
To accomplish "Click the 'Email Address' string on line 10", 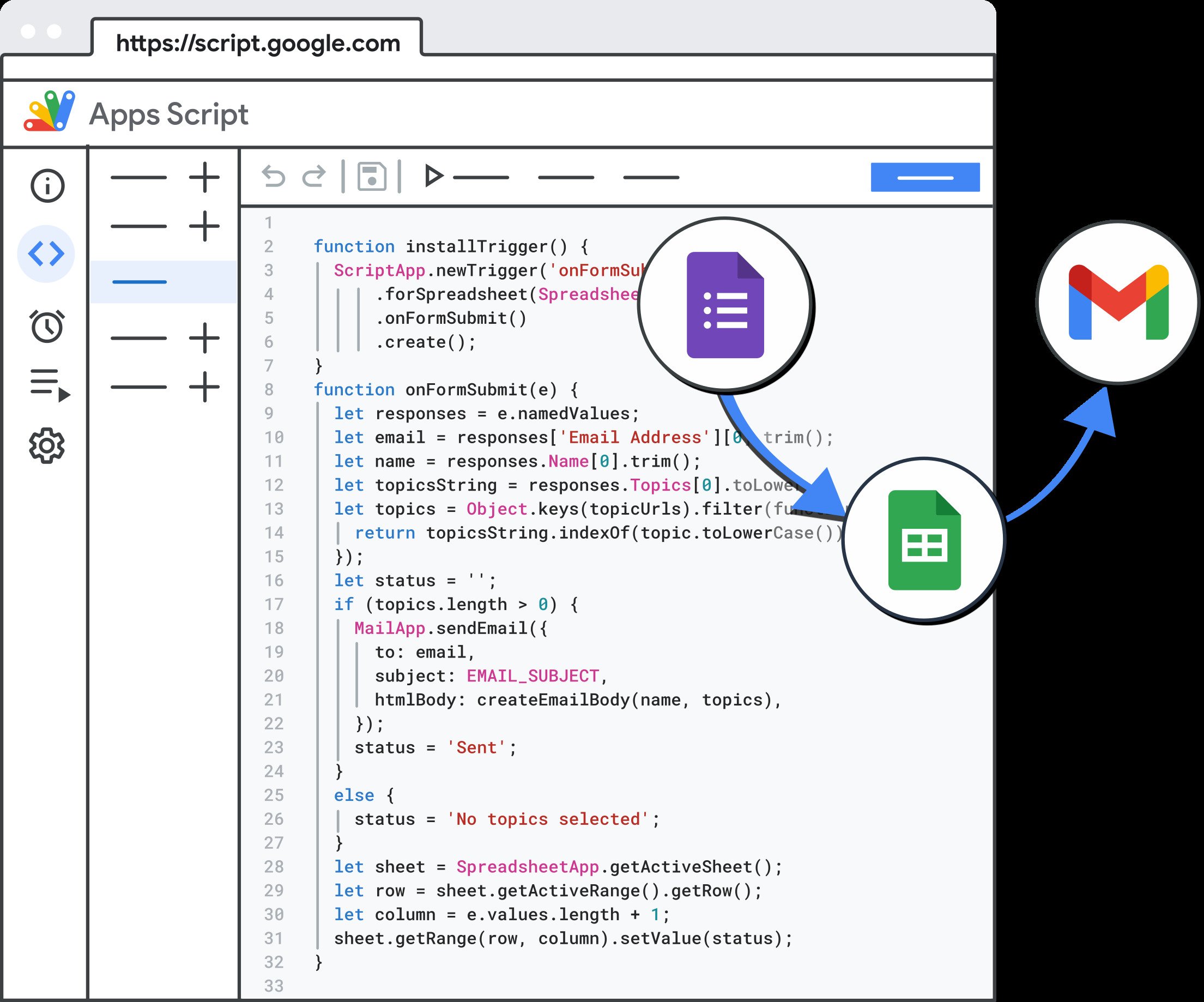I will [636, 438].
